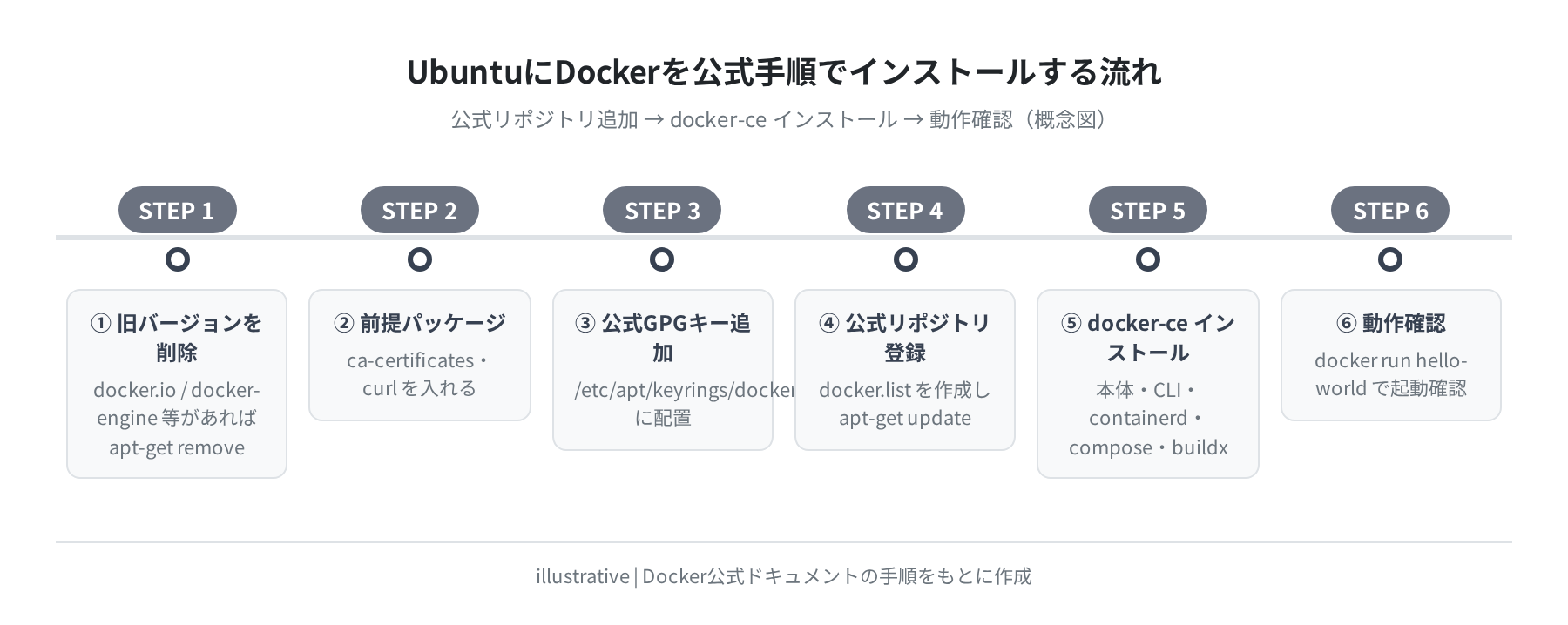
Task: Select the timeline circle marker under STEP 2
Action: point(420,259)
